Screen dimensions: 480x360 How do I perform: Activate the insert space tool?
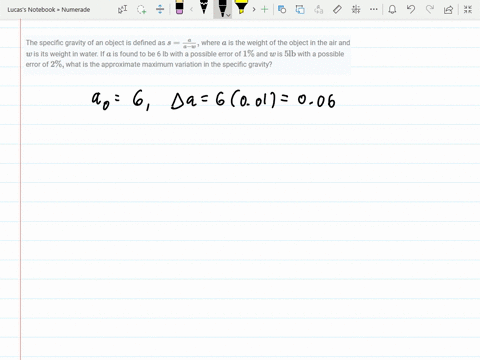[x=160, y=9]
